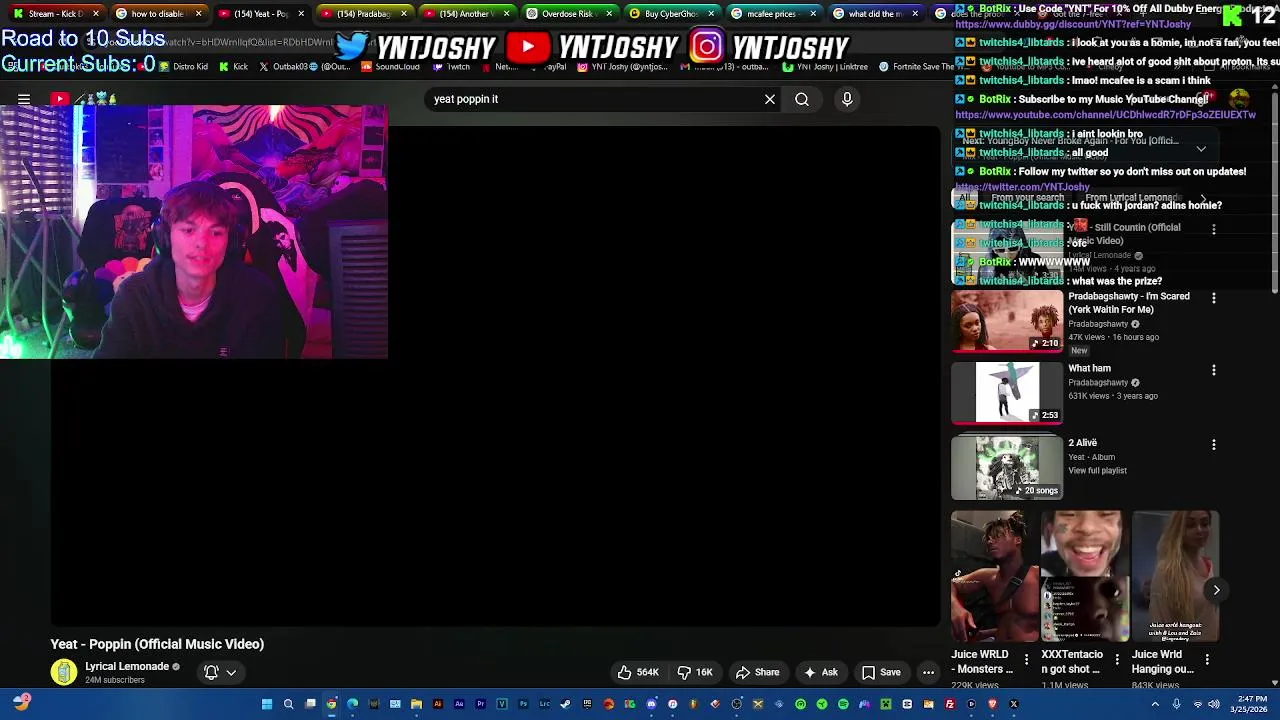Open the Twitch bookmark
The image size is (1280, 720).
click(452, 67)
